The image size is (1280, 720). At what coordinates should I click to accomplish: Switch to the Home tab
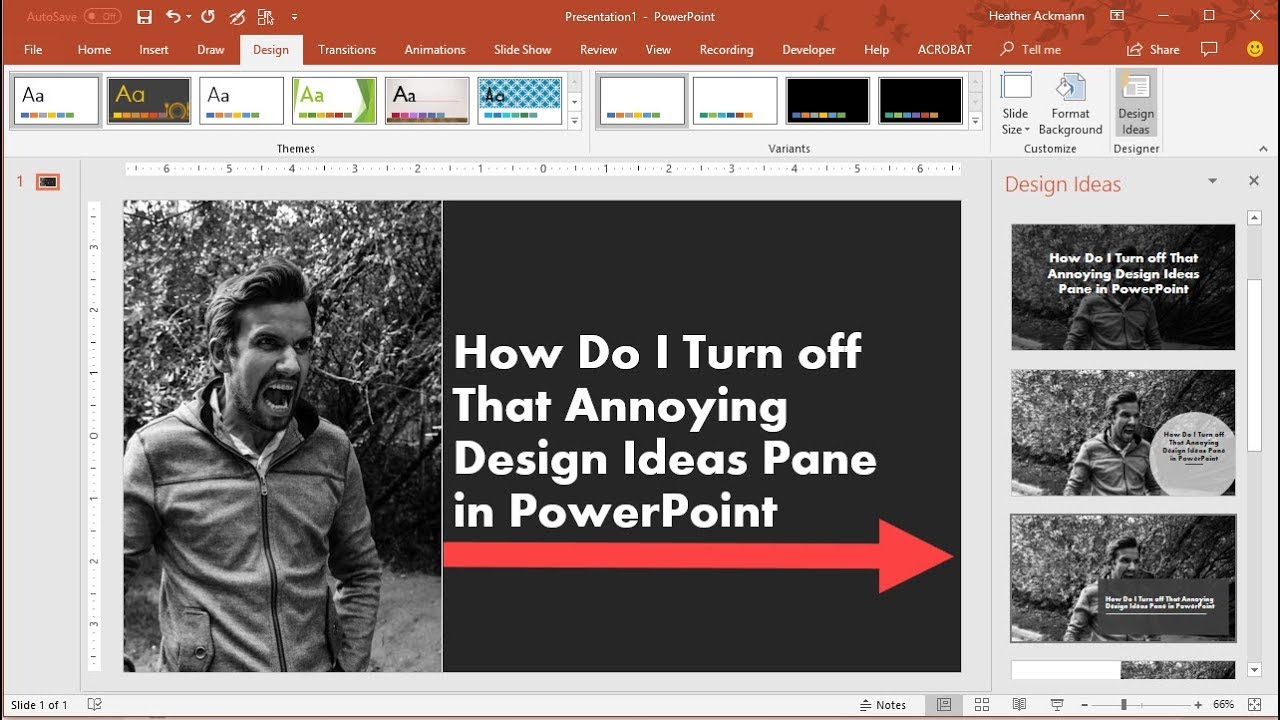pos(94,49)
